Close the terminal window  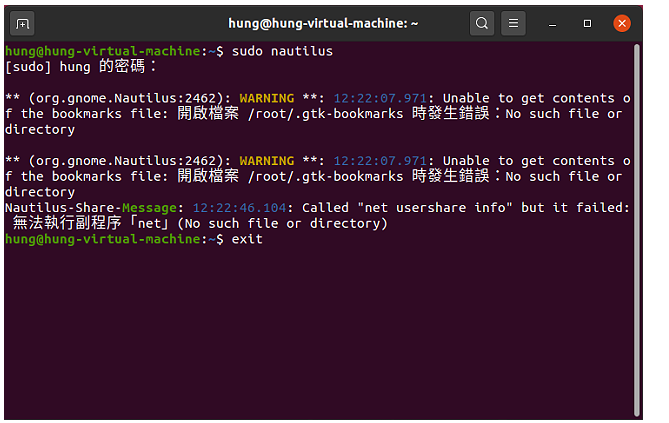622,23
